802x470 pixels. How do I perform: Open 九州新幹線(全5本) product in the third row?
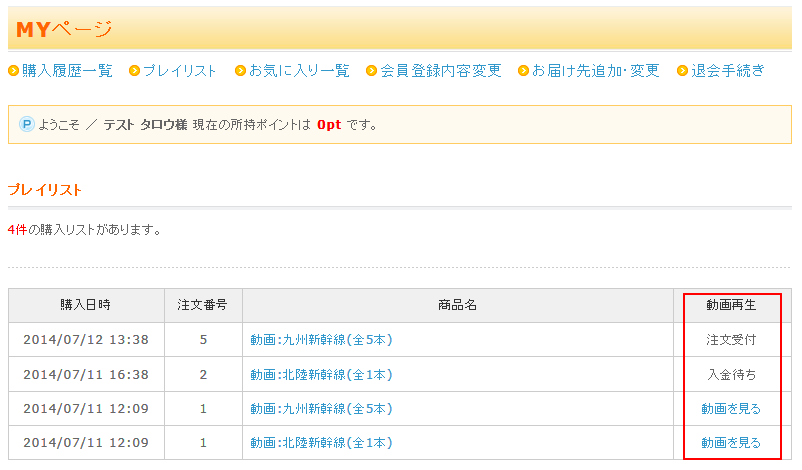(321, 409)
